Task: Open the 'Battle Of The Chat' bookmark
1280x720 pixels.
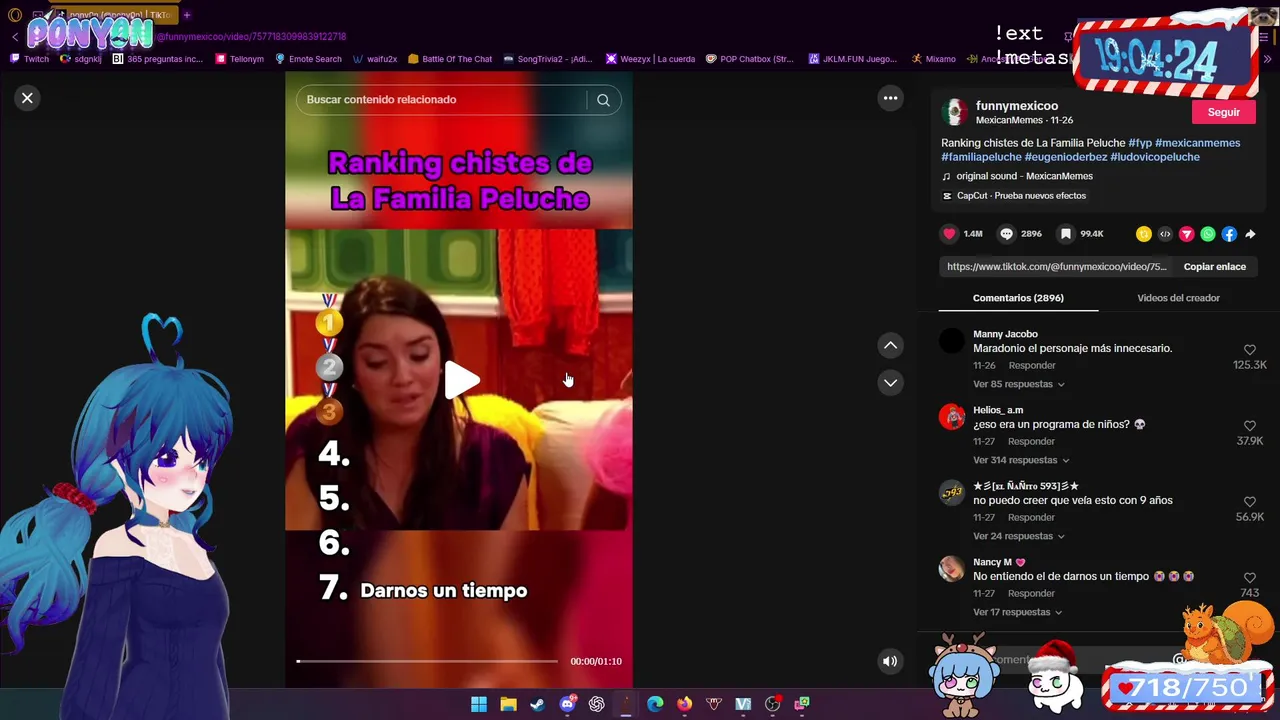Action: click(x=450, y=59)
